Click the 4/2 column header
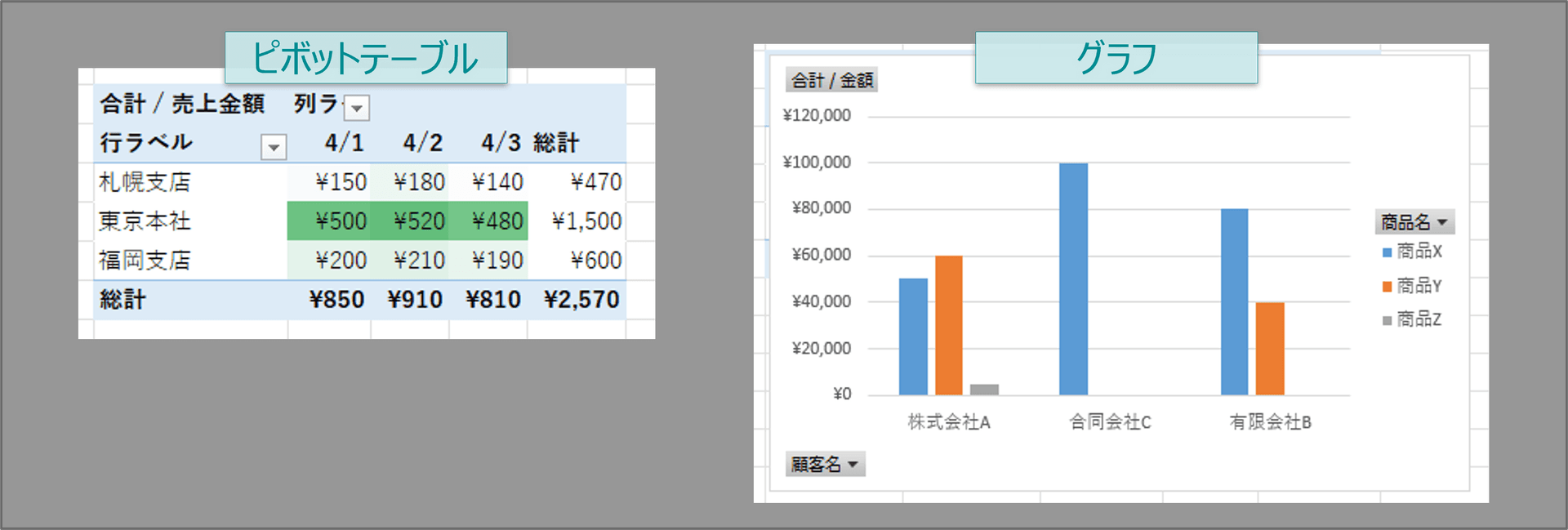The height and width of the screenshot is (530, 1568). tap(422, 143)
